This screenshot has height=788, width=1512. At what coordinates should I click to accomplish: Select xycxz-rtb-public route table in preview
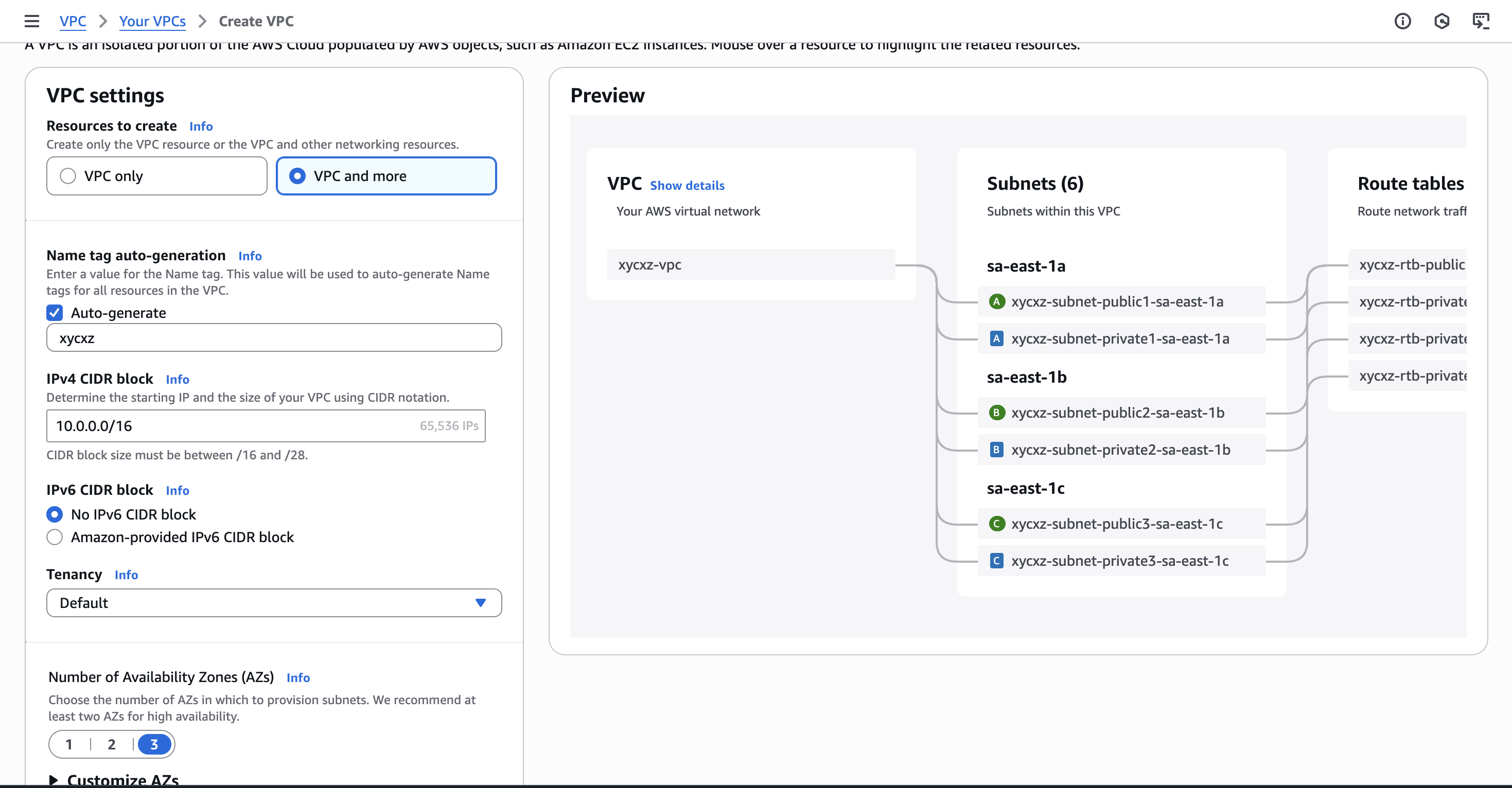pos(1411,264)
